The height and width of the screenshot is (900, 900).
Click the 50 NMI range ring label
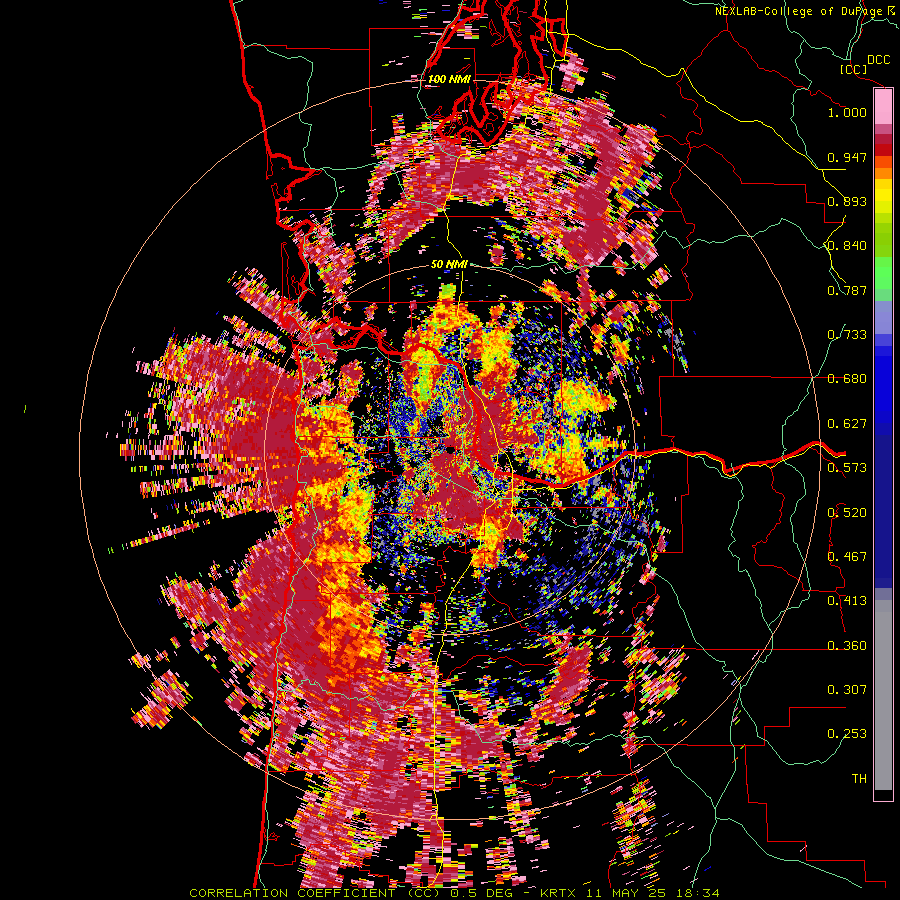point(449,264)
